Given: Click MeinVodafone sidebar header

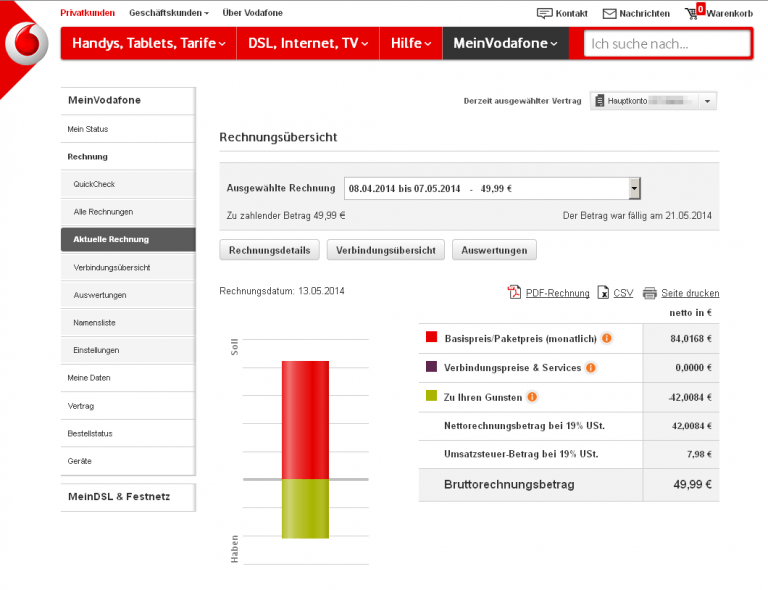Looking at the screenshot, I should click(128, 100).
